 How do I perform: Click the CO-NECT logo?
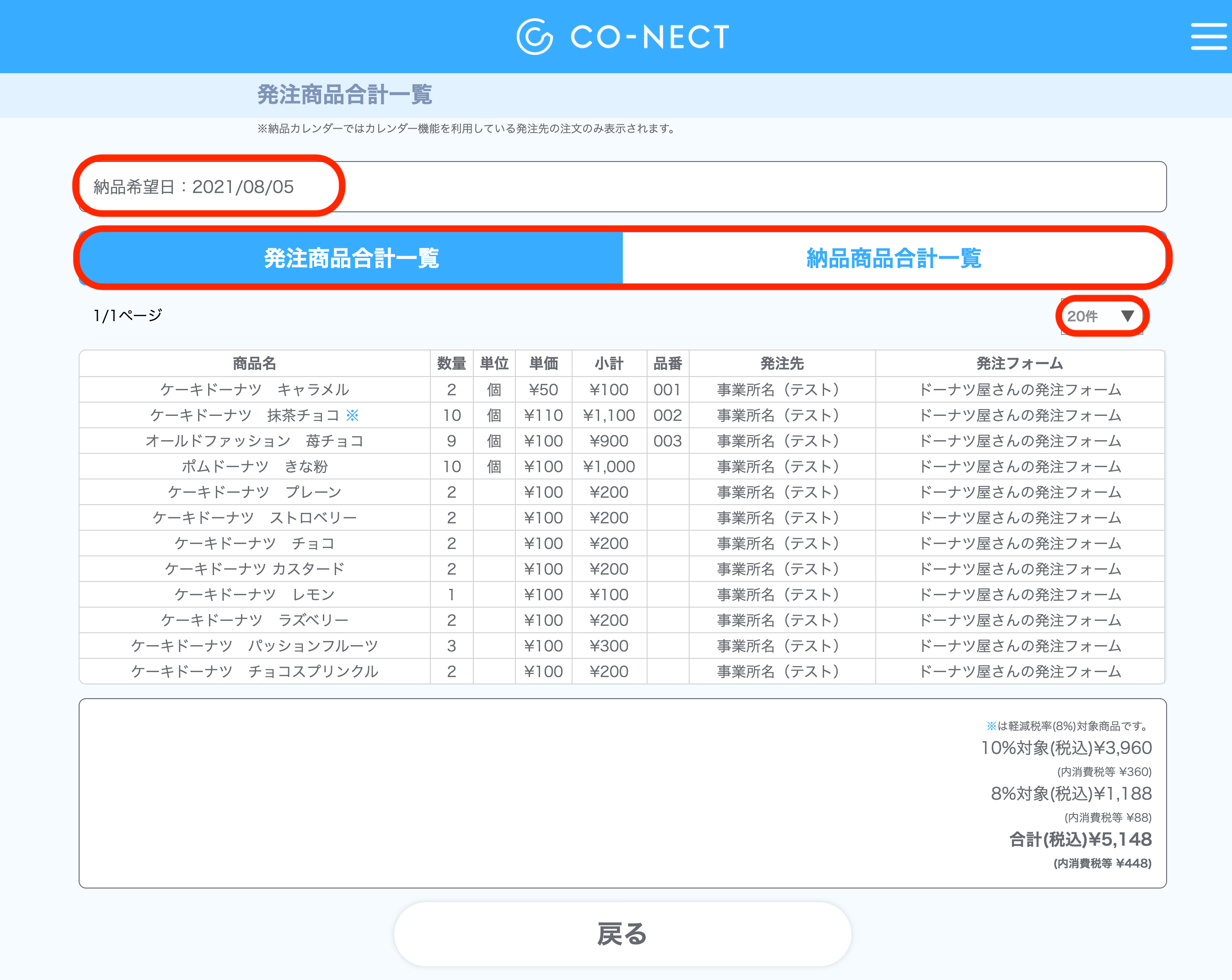click(623, 37)
